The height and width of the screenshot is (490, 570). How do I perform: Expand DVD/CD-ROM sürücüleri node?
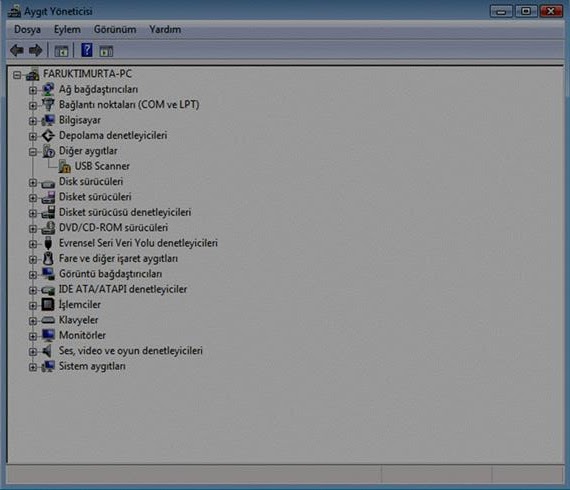coord(33,229)
